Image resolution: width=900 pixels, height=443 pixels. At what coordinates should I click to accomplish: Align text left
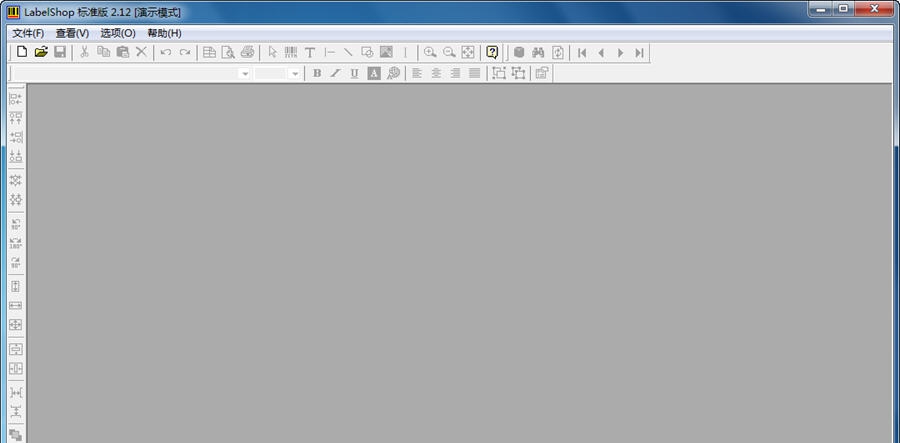pyautogui.click(x=417, y=73)
